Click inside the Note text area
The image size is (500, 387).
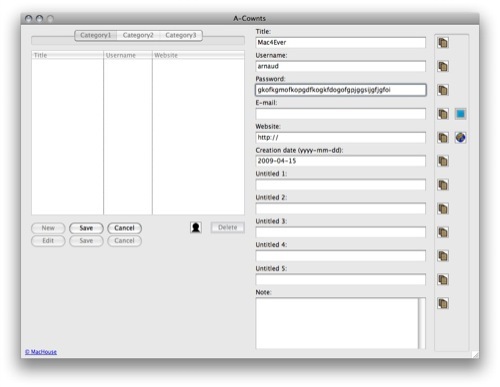[337, 323]
